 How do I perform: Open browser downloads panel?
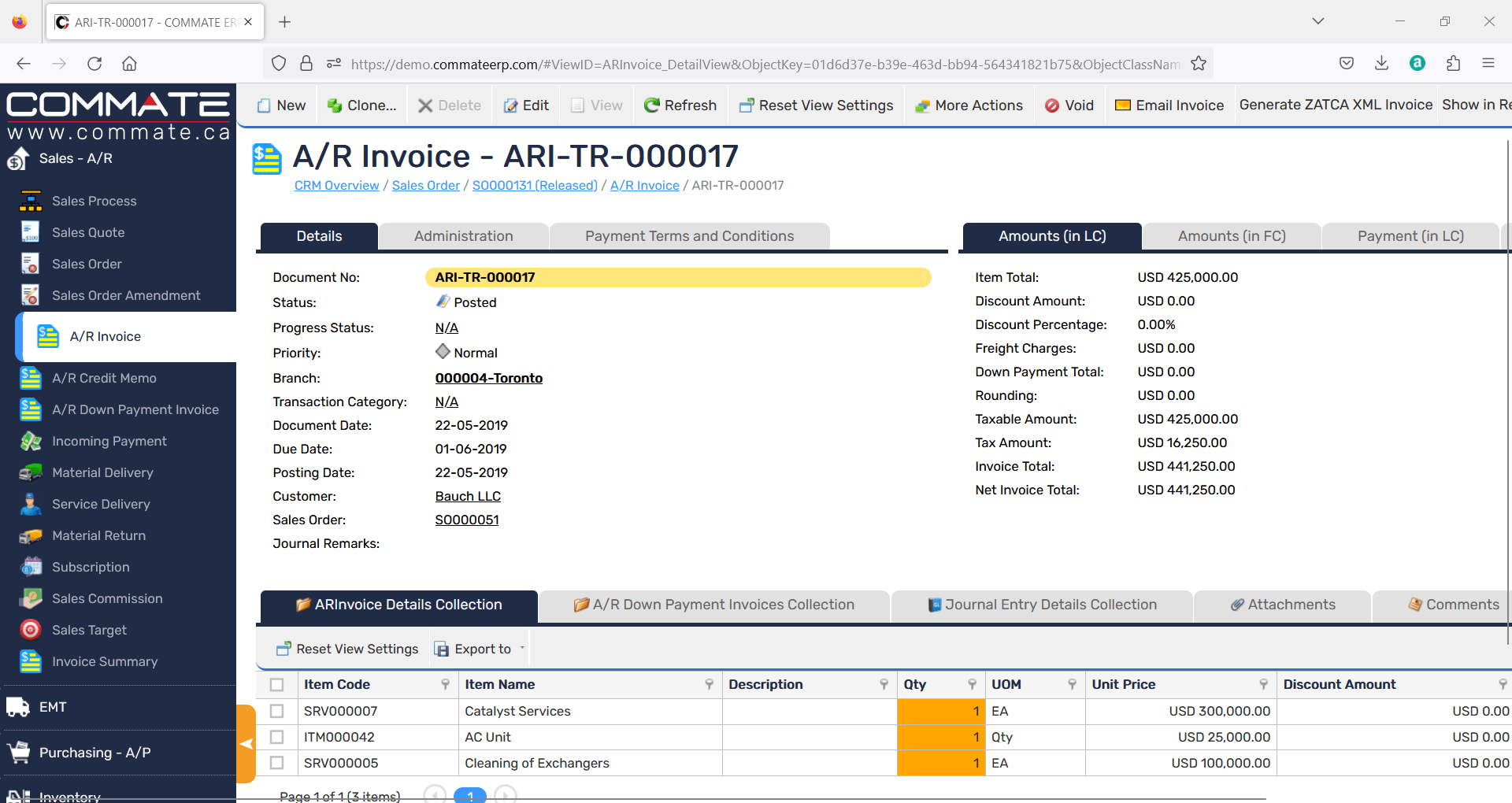tap(1381, 64)
